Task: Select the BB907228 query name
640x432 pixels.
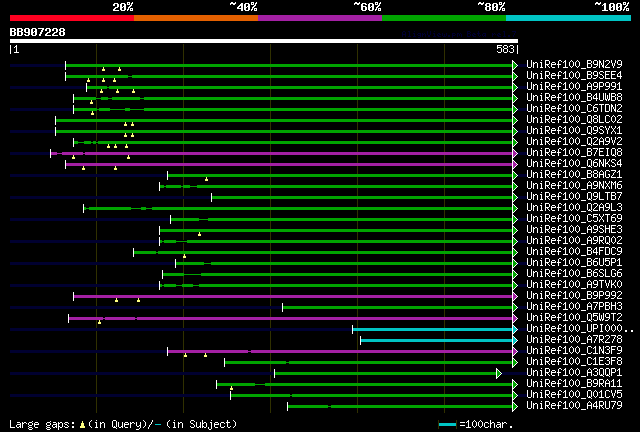Action: tap(38, 32)
